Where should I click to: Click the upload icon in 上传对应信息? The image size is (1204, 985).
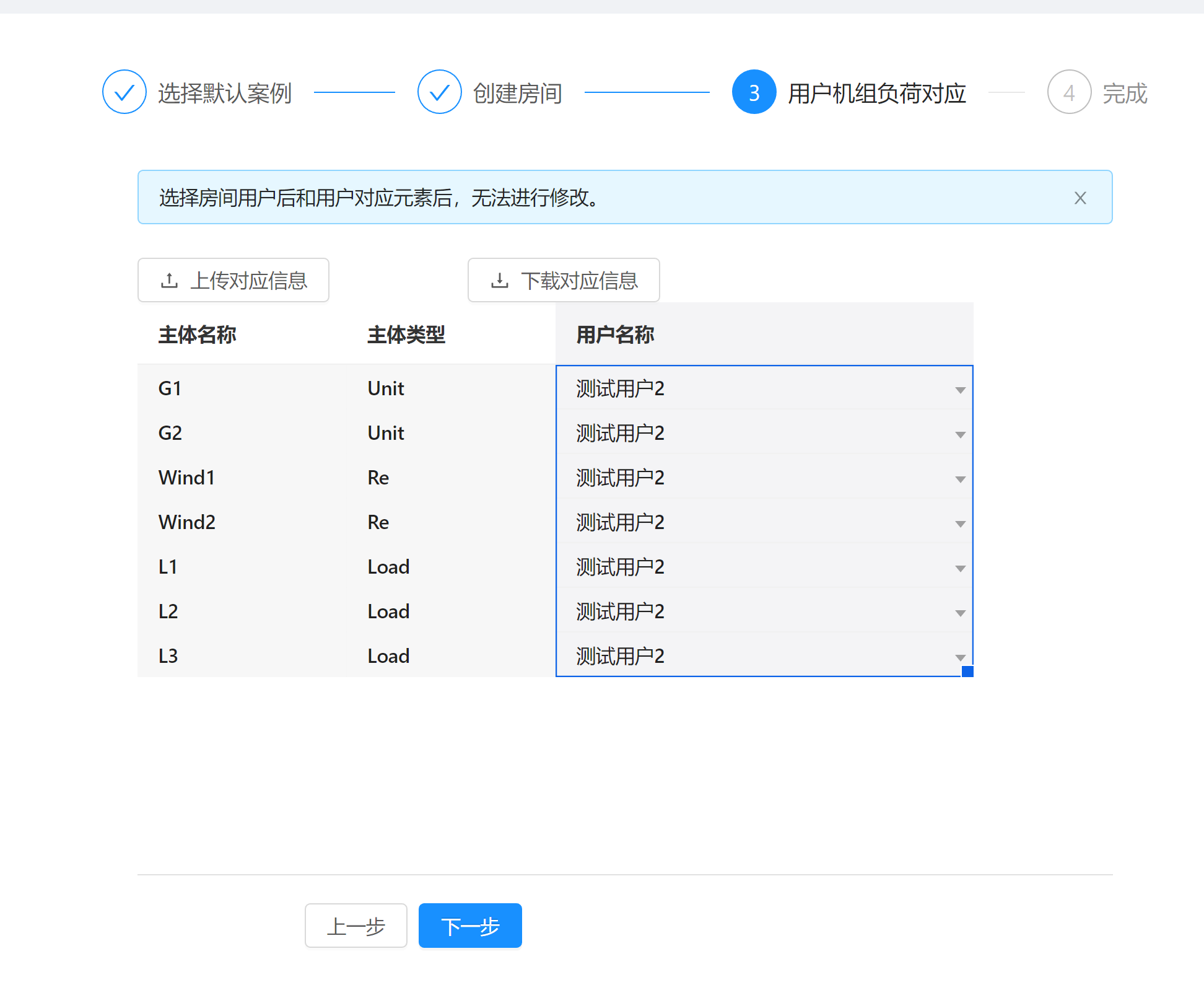pos(169,281)
